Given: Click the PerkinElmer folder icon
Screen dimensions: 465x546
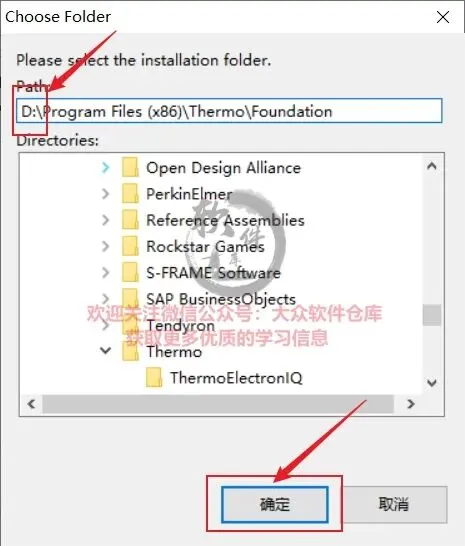Looking at the screenshot, I should [x=131, y=194].
